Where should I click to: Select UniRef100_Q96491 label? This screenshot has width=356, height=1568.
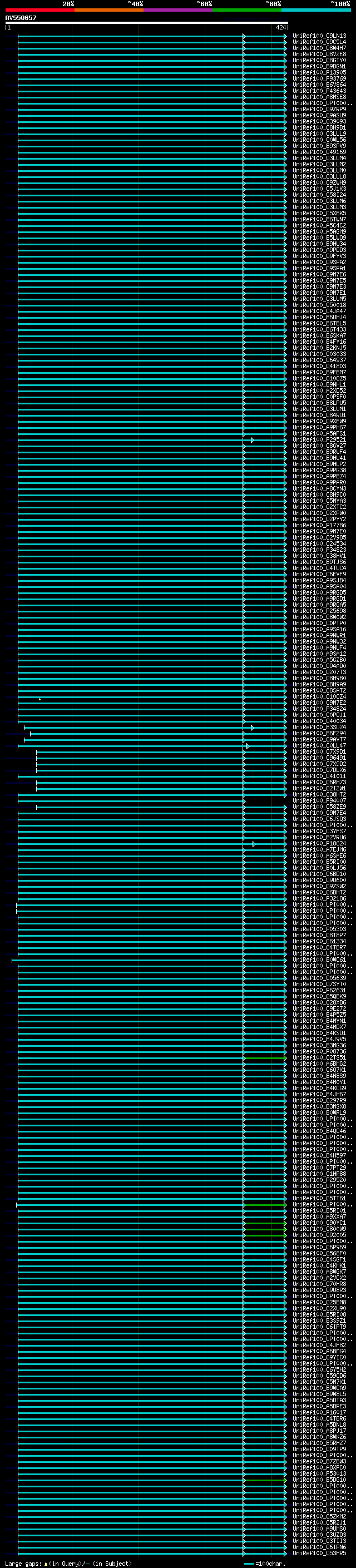pyautogui.click(x=319, y=758)
